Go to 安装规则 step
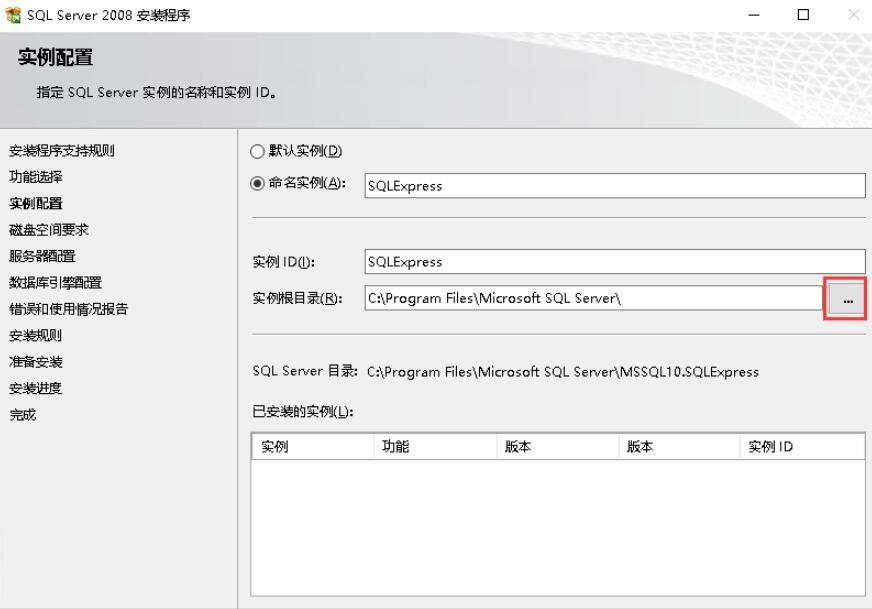Viewport: 872px width, 609px height. coord(36,335)
